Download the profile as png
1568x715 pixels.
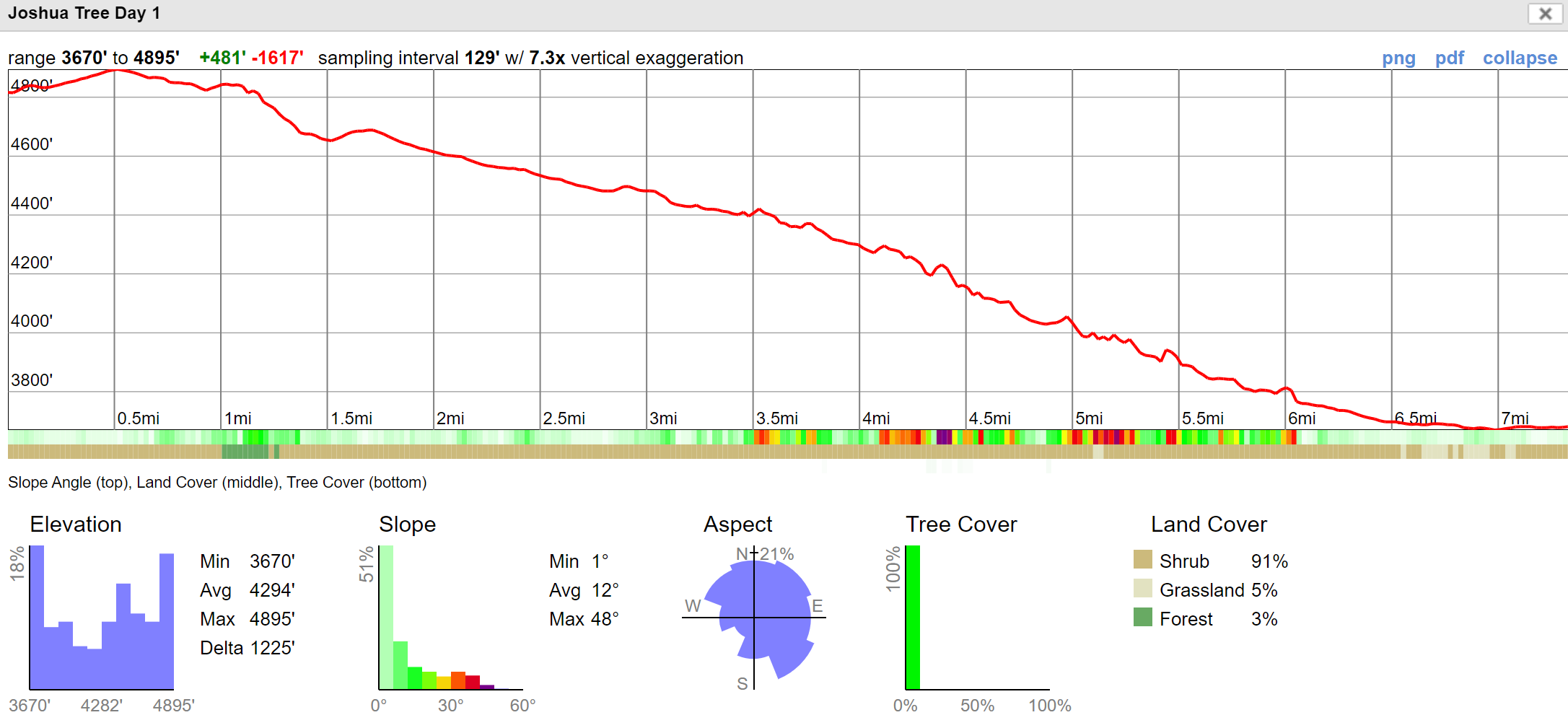click(x=1398, y=58)
